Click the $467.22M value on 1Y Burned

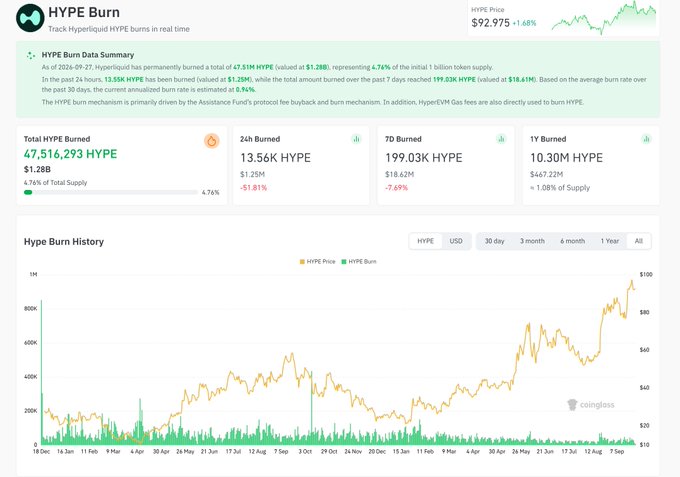(546, 175)
